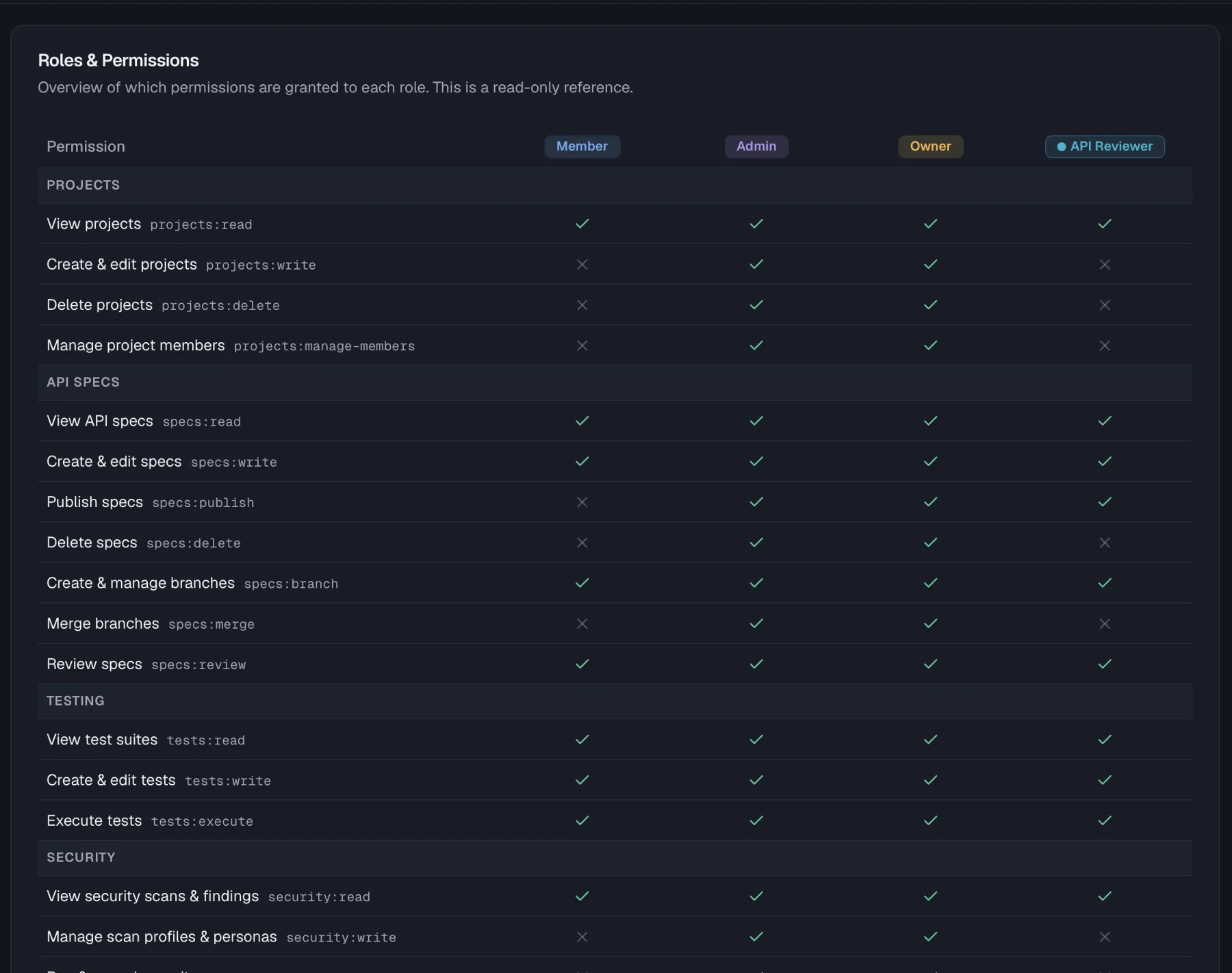Click Owner checkmark for Delete projects

[x=930, y=304]
